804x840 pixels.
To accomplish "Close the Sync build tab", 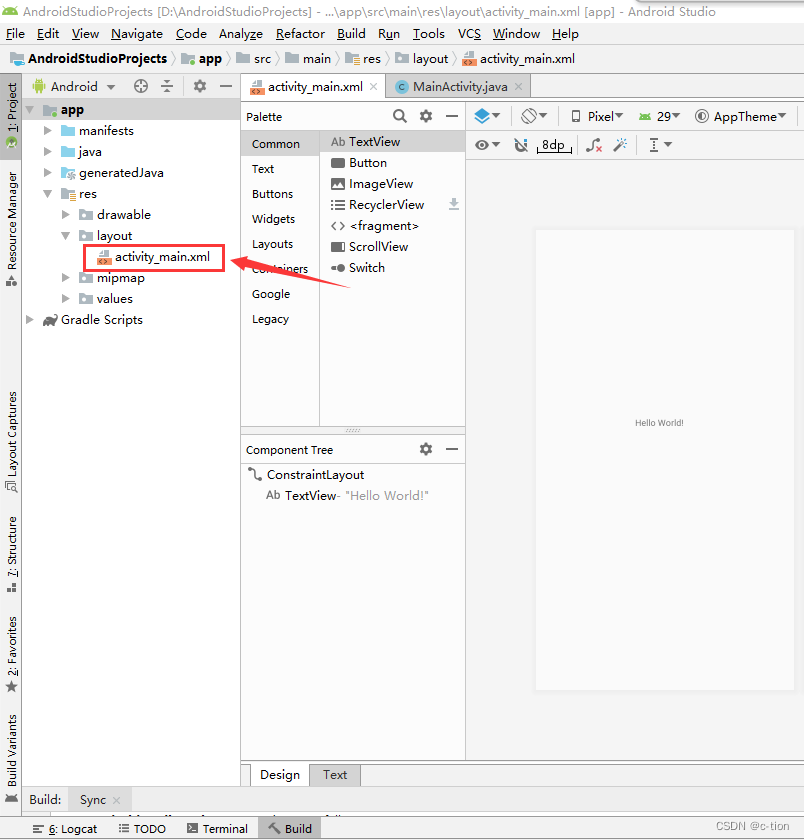I will click(x=116, y=800).
